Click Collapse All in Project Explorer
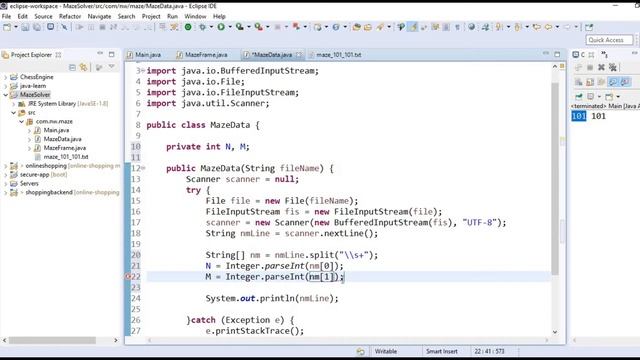The height and width of the screenshot is (360, 640). click(x=72, y=67)
